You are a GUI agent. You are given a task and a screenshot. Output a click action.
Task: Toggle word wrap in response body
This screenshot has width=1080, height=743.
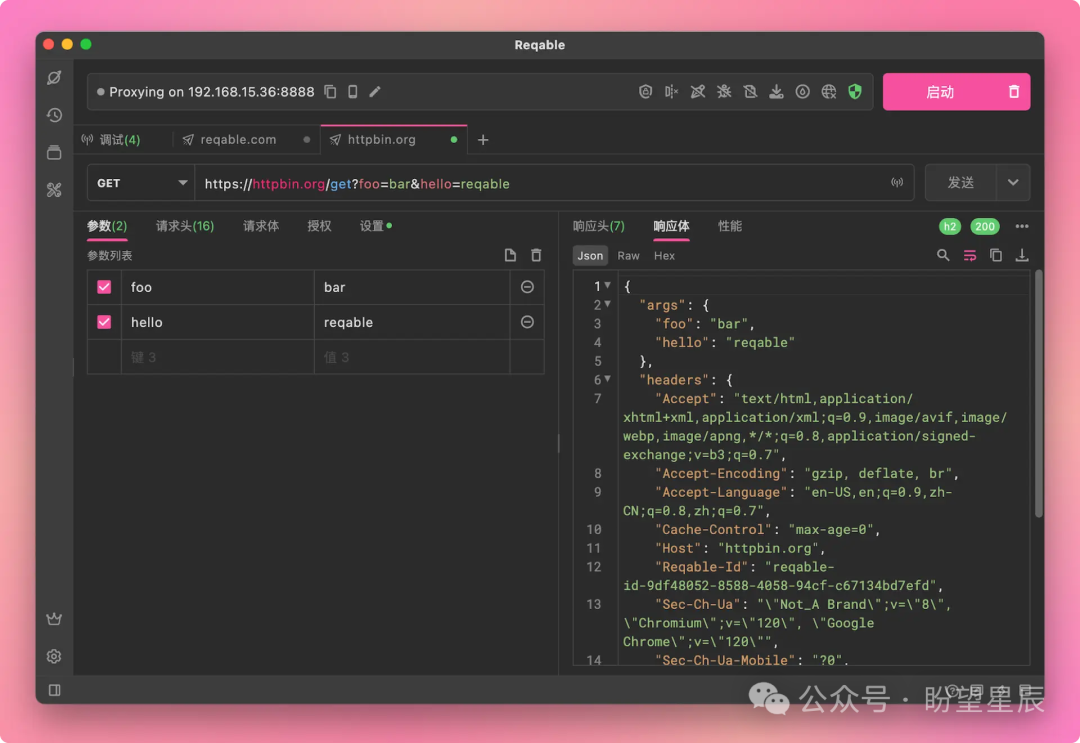(x=970, y=255)
